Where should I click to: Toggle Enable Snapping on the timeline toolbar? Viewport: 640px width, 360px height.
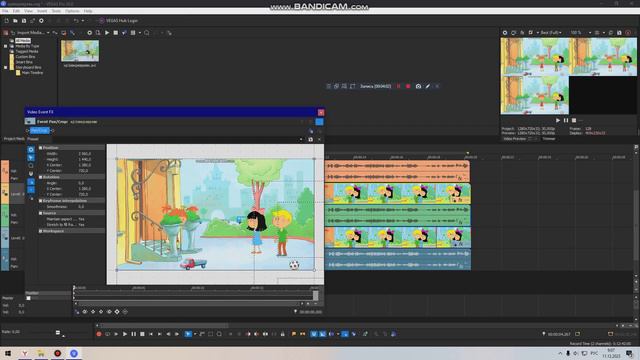[313, 334]
